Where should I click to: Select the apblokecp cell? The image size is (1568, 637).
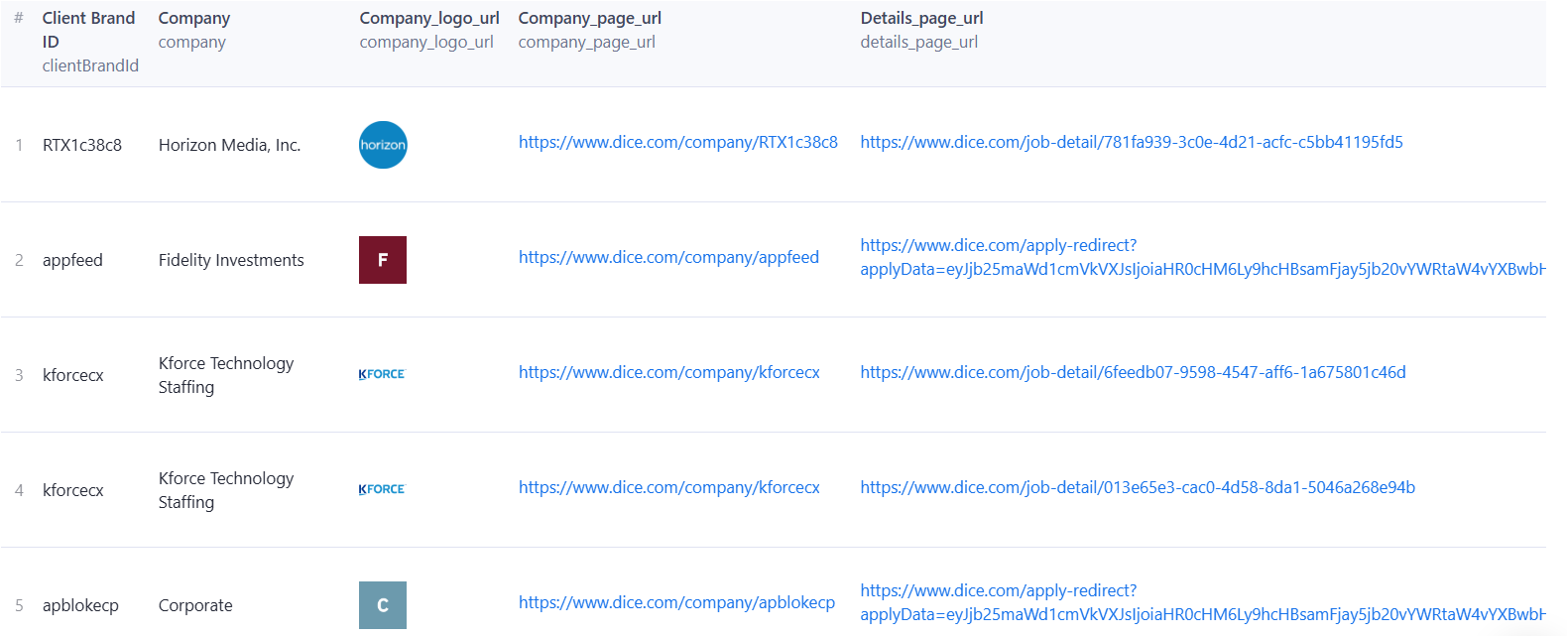[80, 605]
